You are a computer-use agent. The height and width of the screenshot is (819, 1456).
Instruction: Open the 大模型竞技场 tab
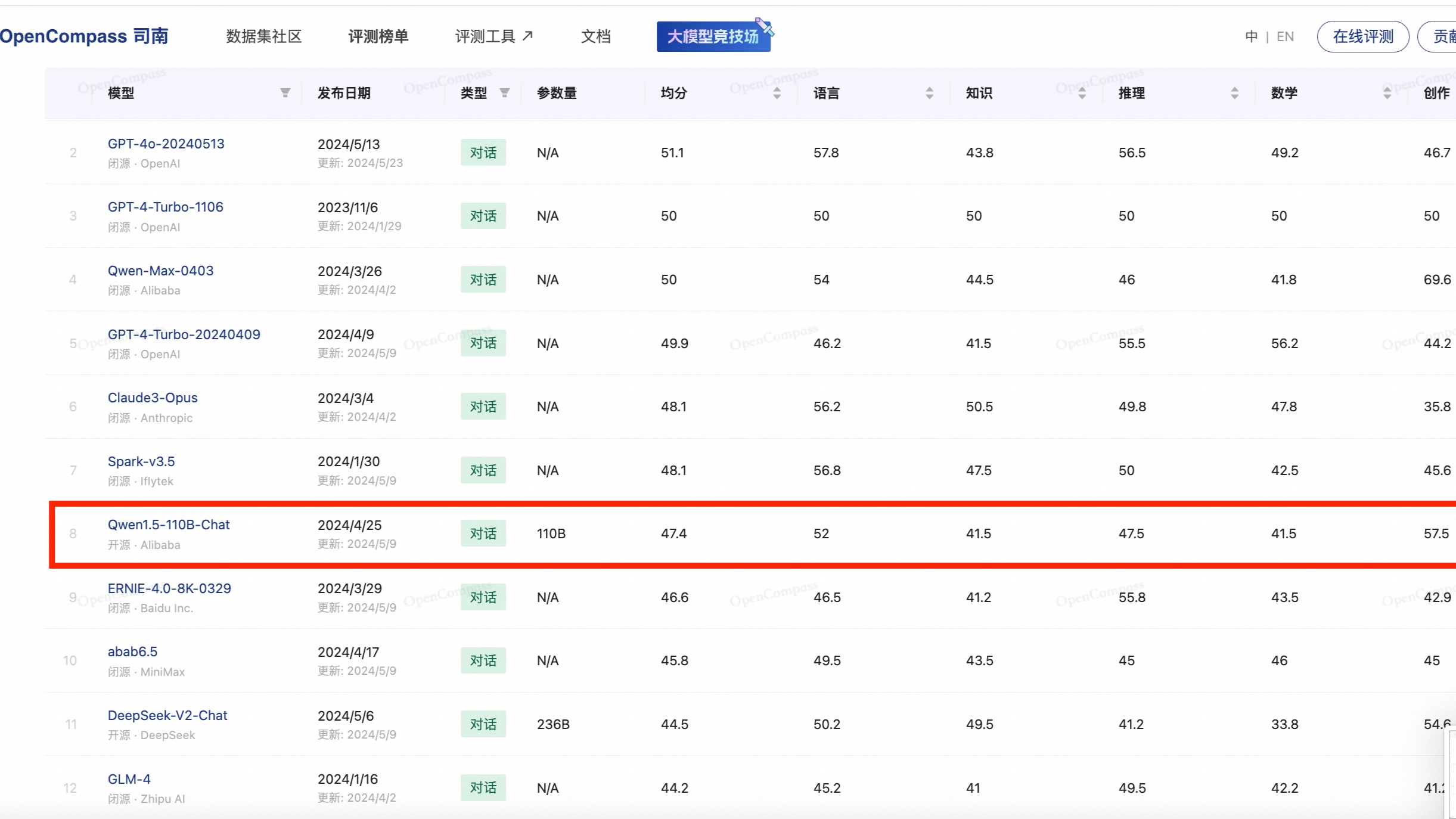tap(713, 36)
